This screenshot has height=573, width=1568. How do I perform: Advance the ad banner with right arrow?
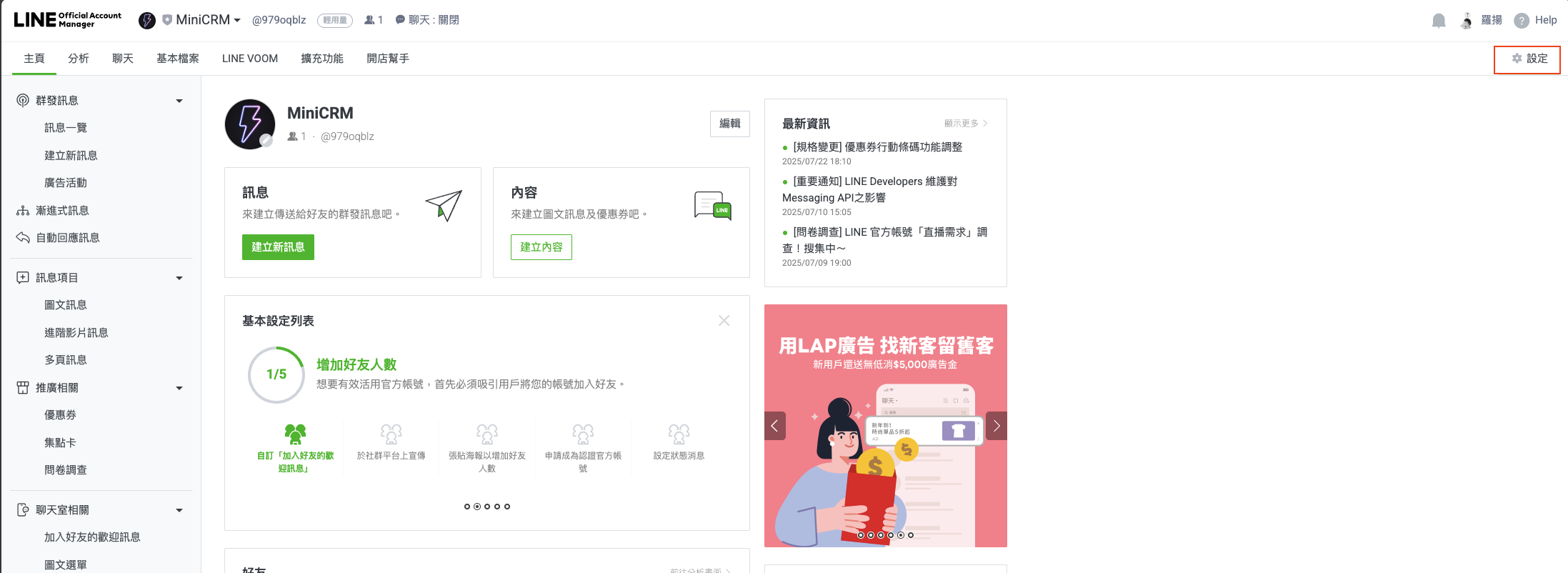point(997,426)
